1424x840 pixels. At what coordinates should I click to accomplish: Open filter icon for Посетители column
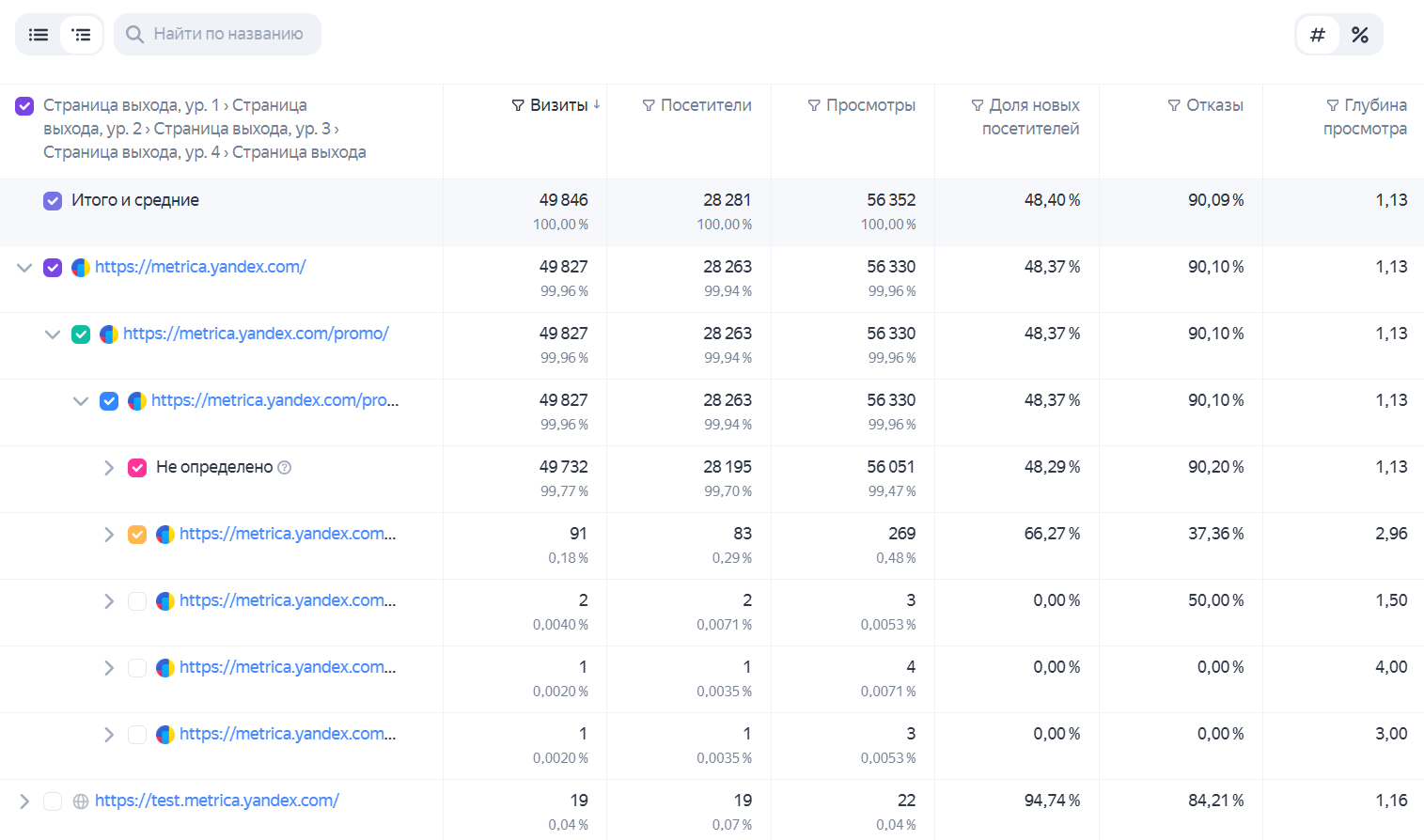(x=649, y=105)
